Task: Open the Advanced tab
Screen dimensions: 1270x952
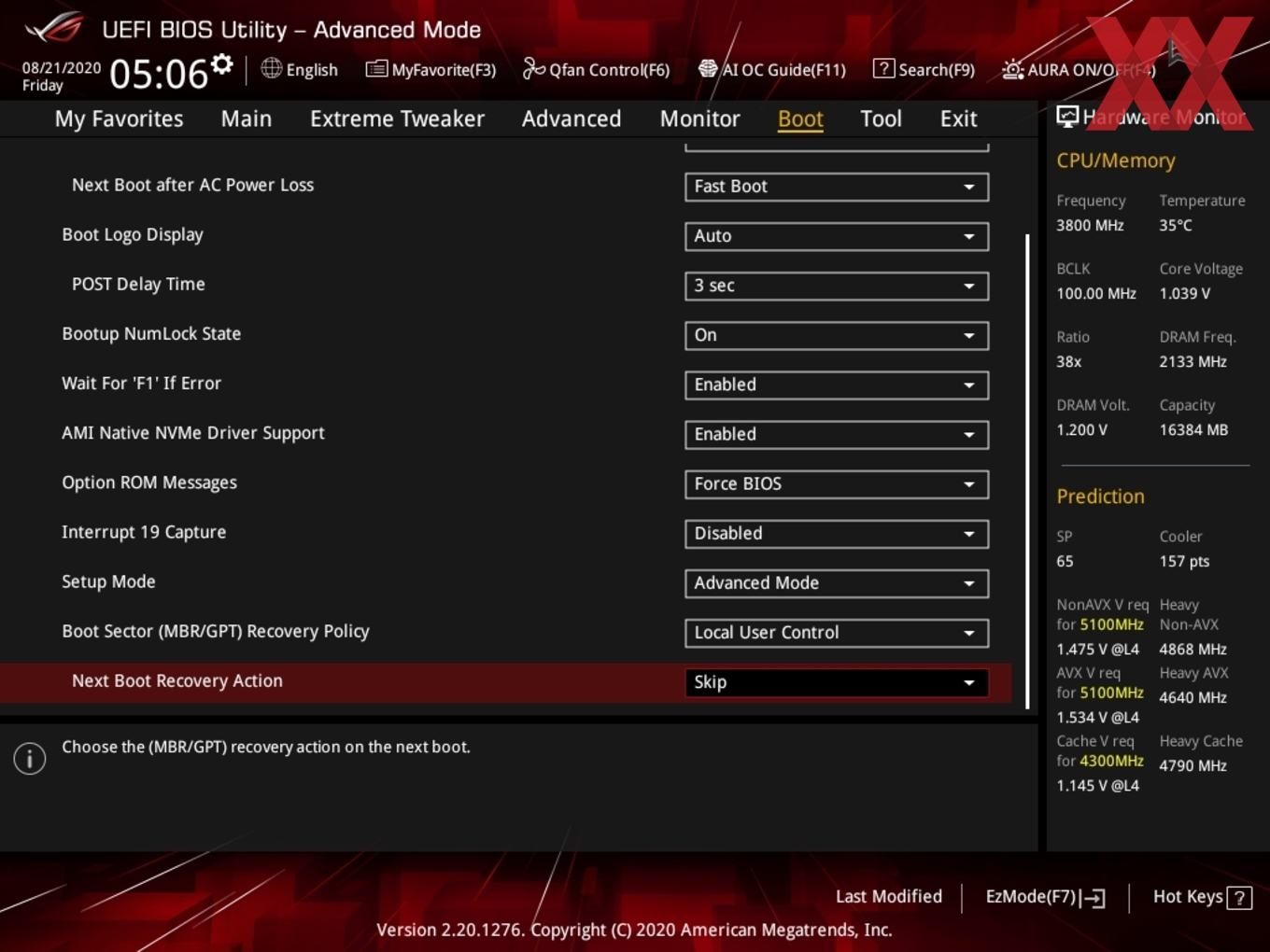Action: [x=571, y=119]
